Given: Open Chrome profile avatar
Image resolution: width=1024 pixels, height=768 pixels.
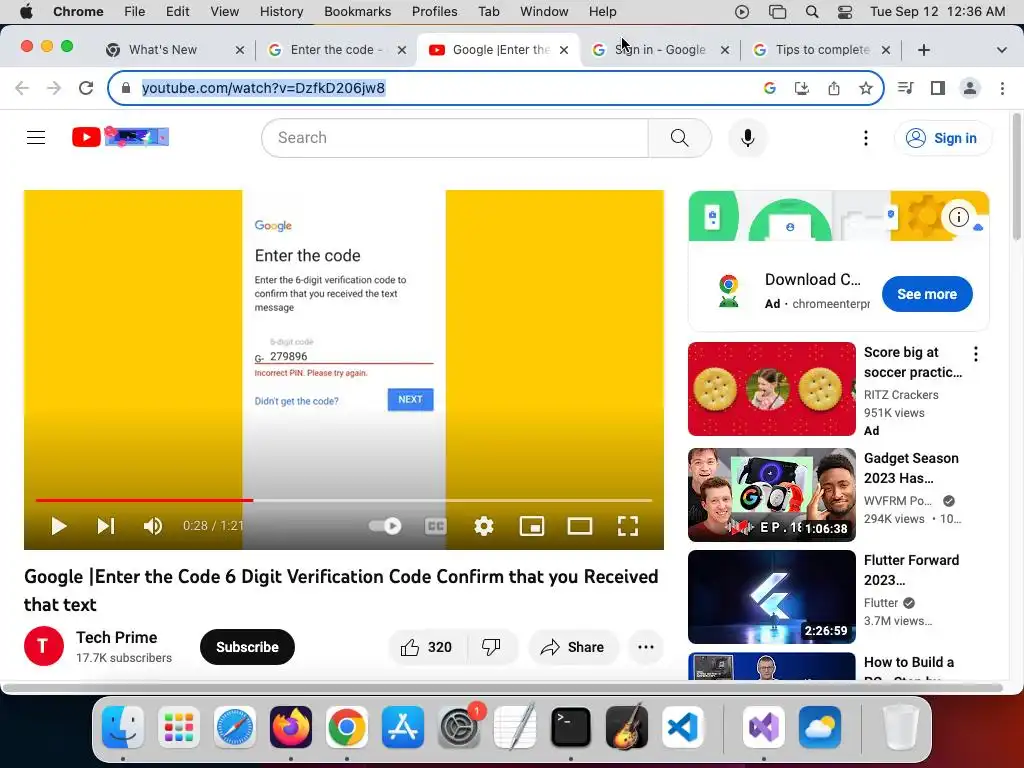Looking at the screenshot, I should [970, 88].
